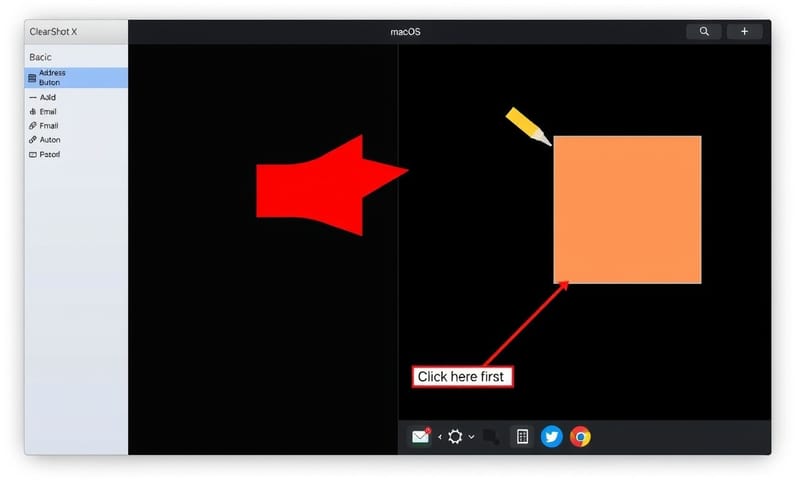This screenshot has height=480, width=800.
Task: Launch Twitter from the bottom toolbar
Action: [x=551, y=436]
